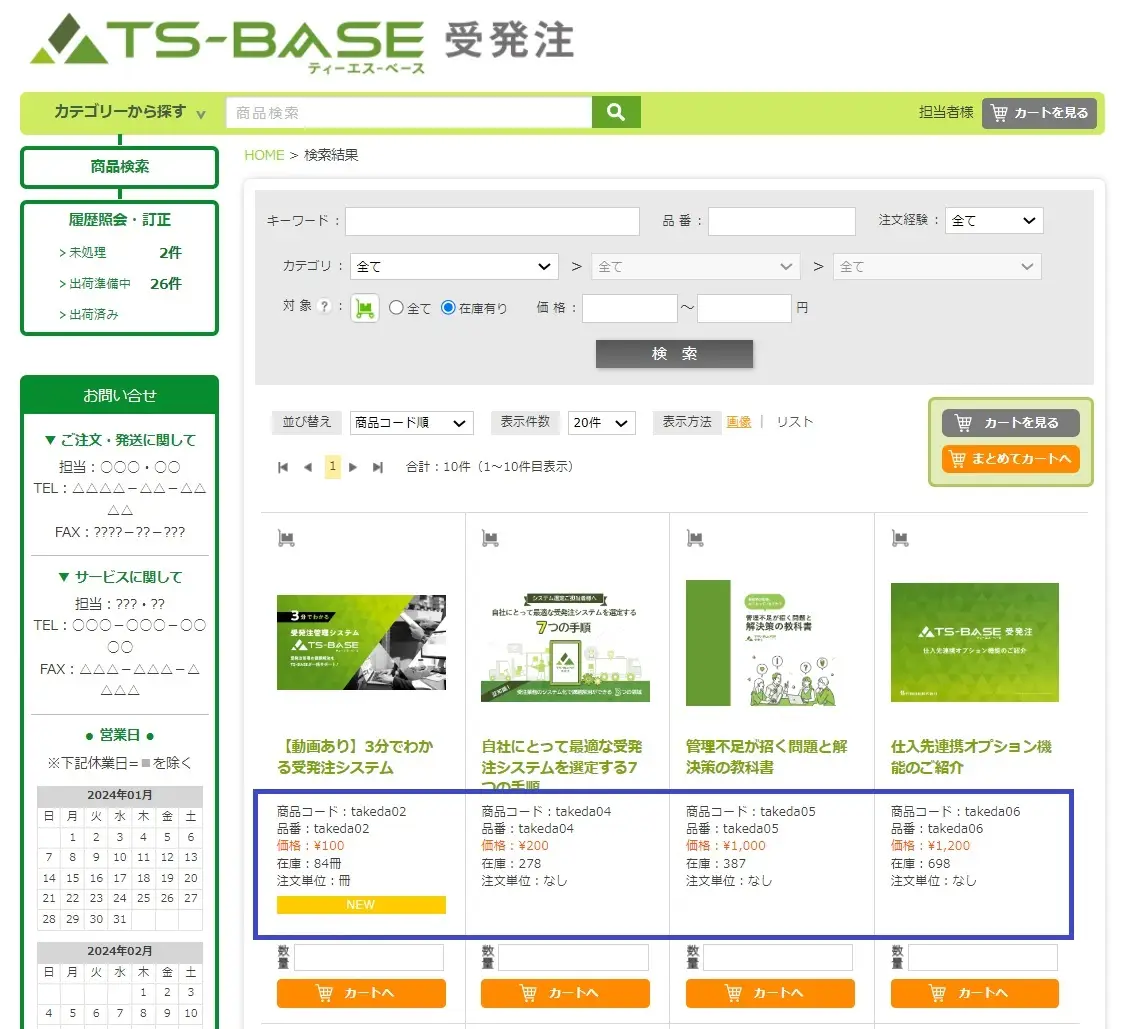The height and width of the screenshot is (1029, 1126).
Task: Jump to last results page
Action: click(x=378, y=467)
